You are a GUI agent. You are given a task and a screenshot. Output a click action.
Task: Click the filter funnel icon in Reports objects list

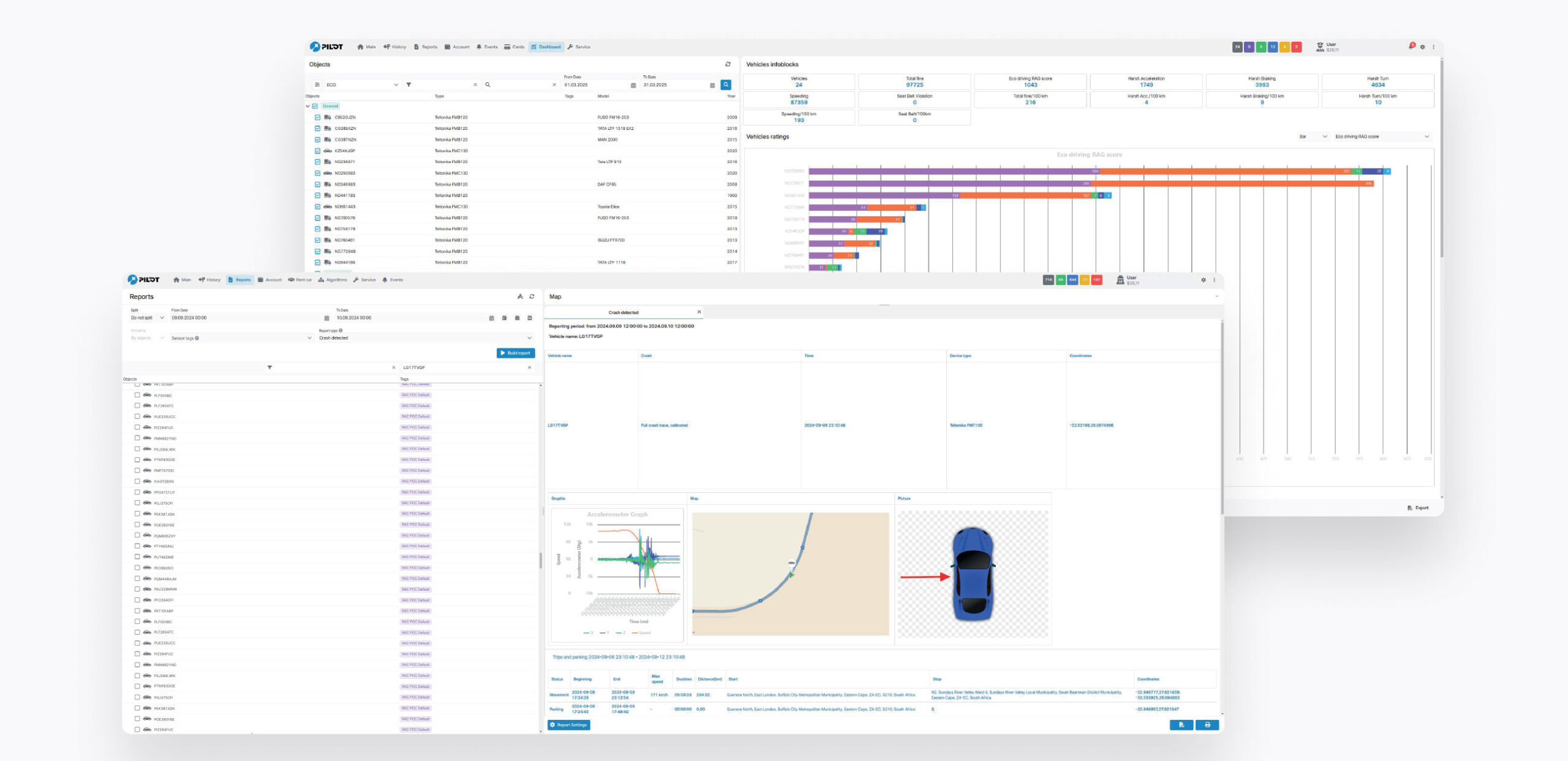(x=269, y=368)
